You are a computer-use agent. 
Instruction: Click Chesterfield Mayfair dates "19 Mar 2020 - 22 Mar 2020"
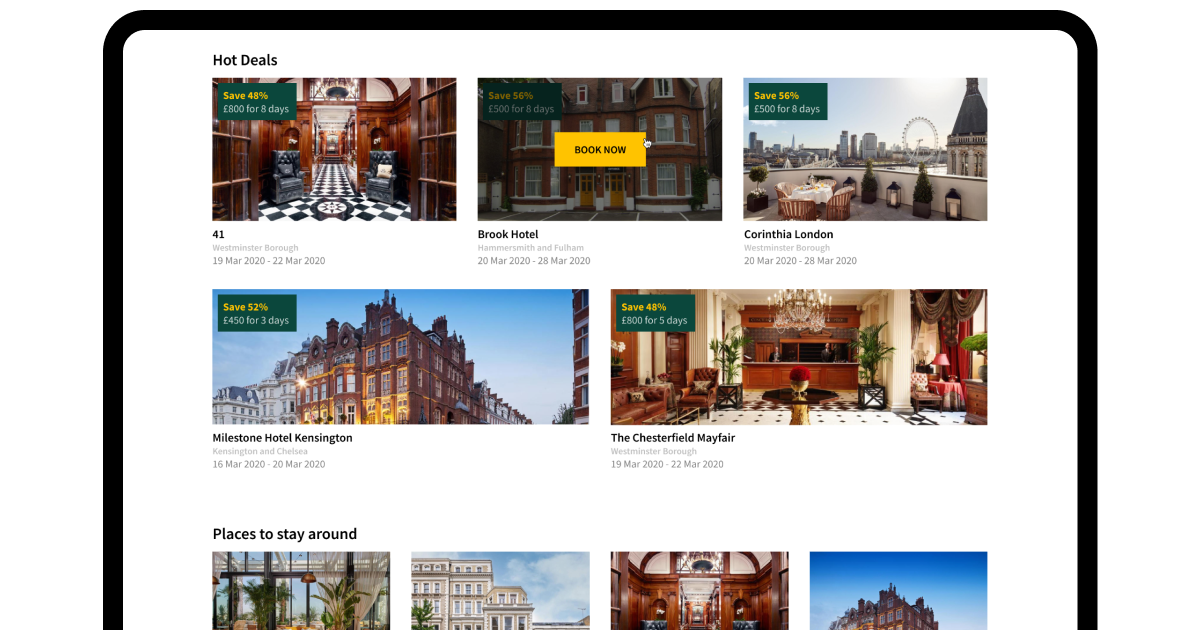(x=667, y=464)
